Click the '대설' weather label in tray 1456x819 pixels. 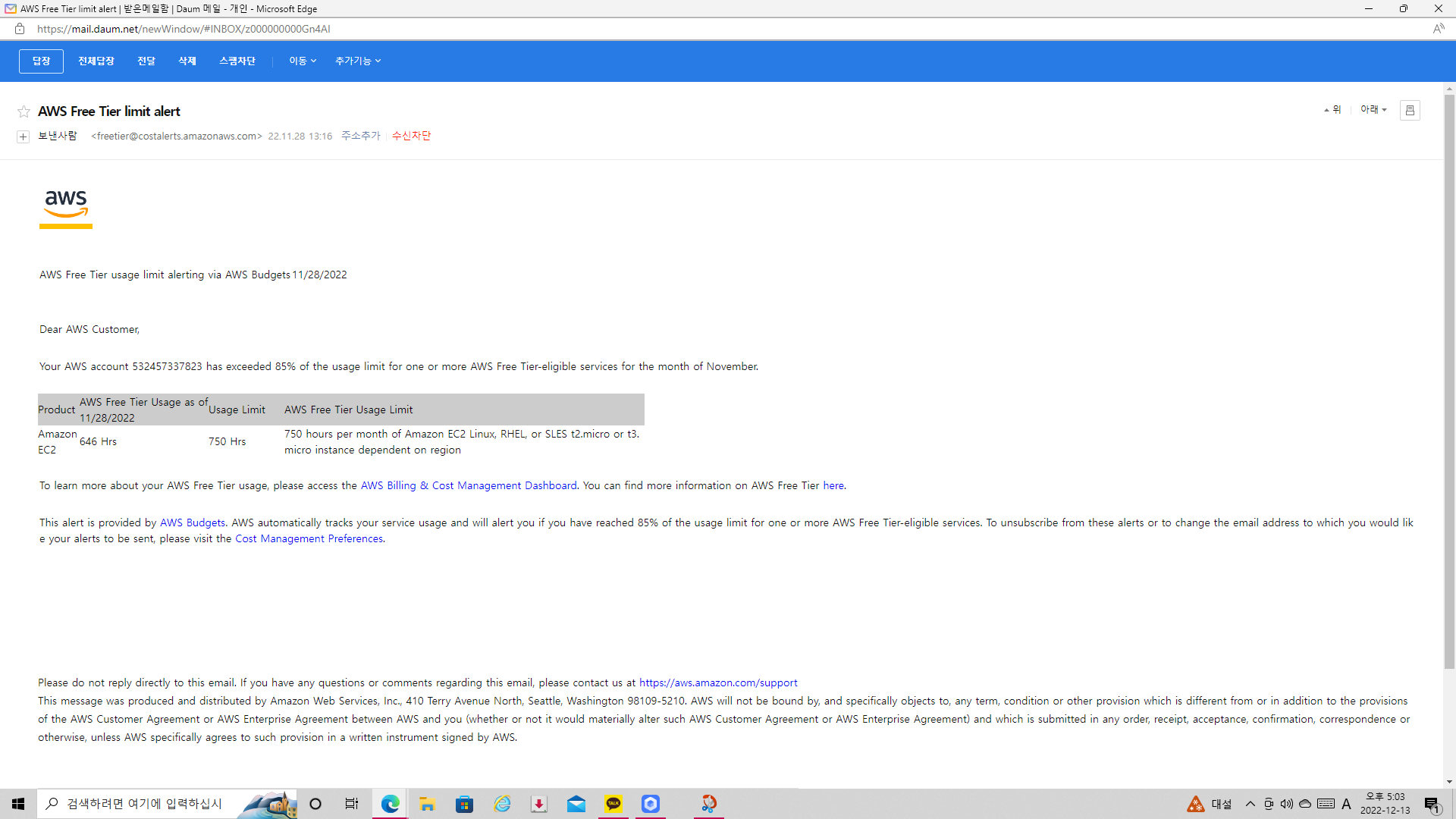1222,804
